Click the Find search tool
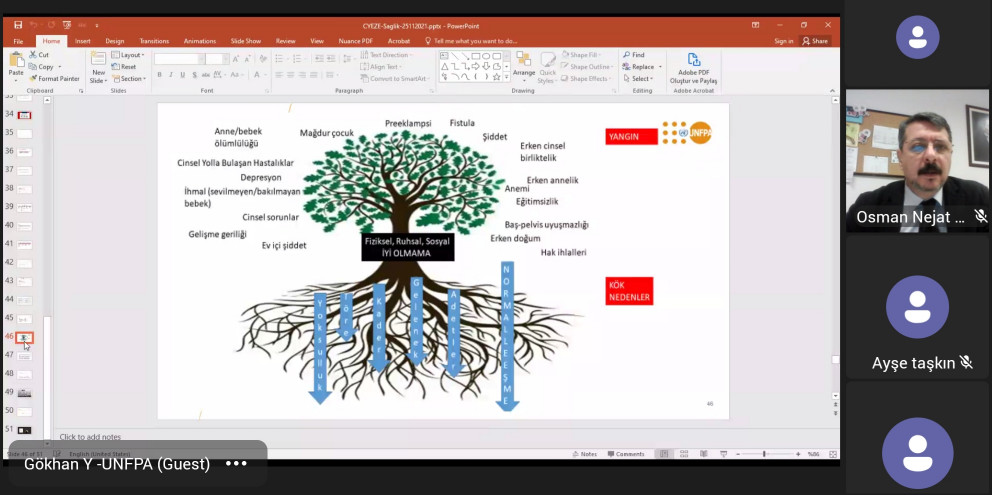The image size is (992, 495). [633, 55]
